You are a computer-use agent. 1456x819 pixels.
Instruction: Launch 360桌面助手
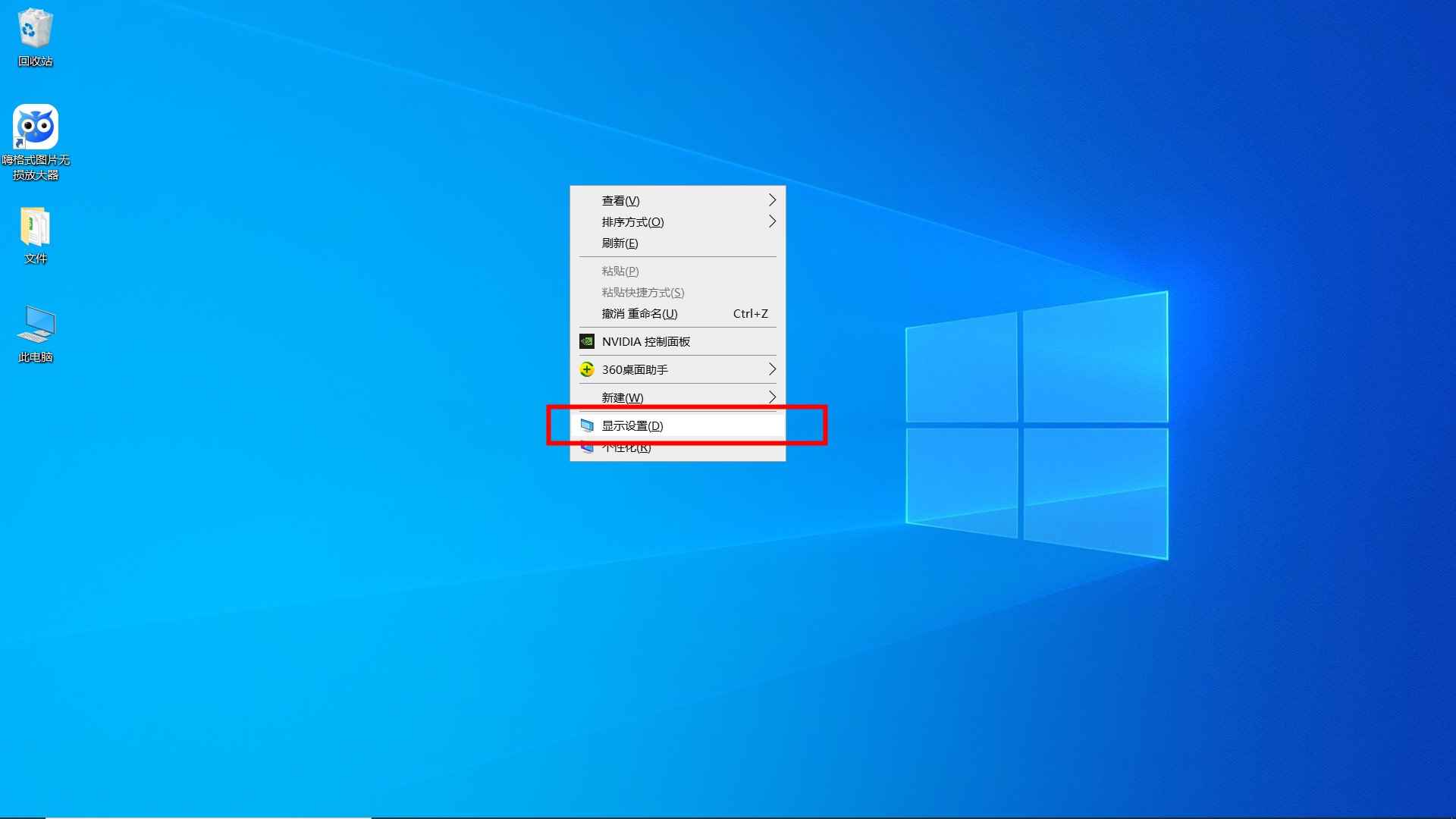pyautogui.click(x=634, y=369)
